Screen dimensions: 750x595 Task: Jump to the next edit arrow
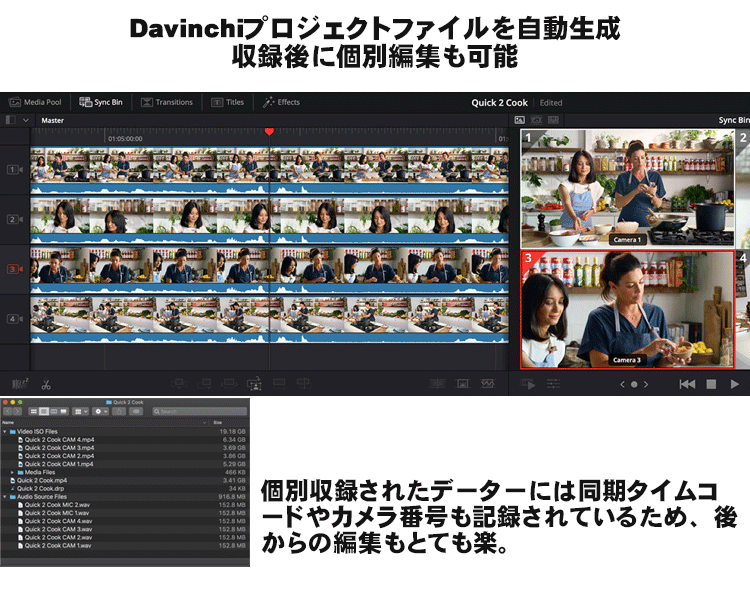coord(646,384)
